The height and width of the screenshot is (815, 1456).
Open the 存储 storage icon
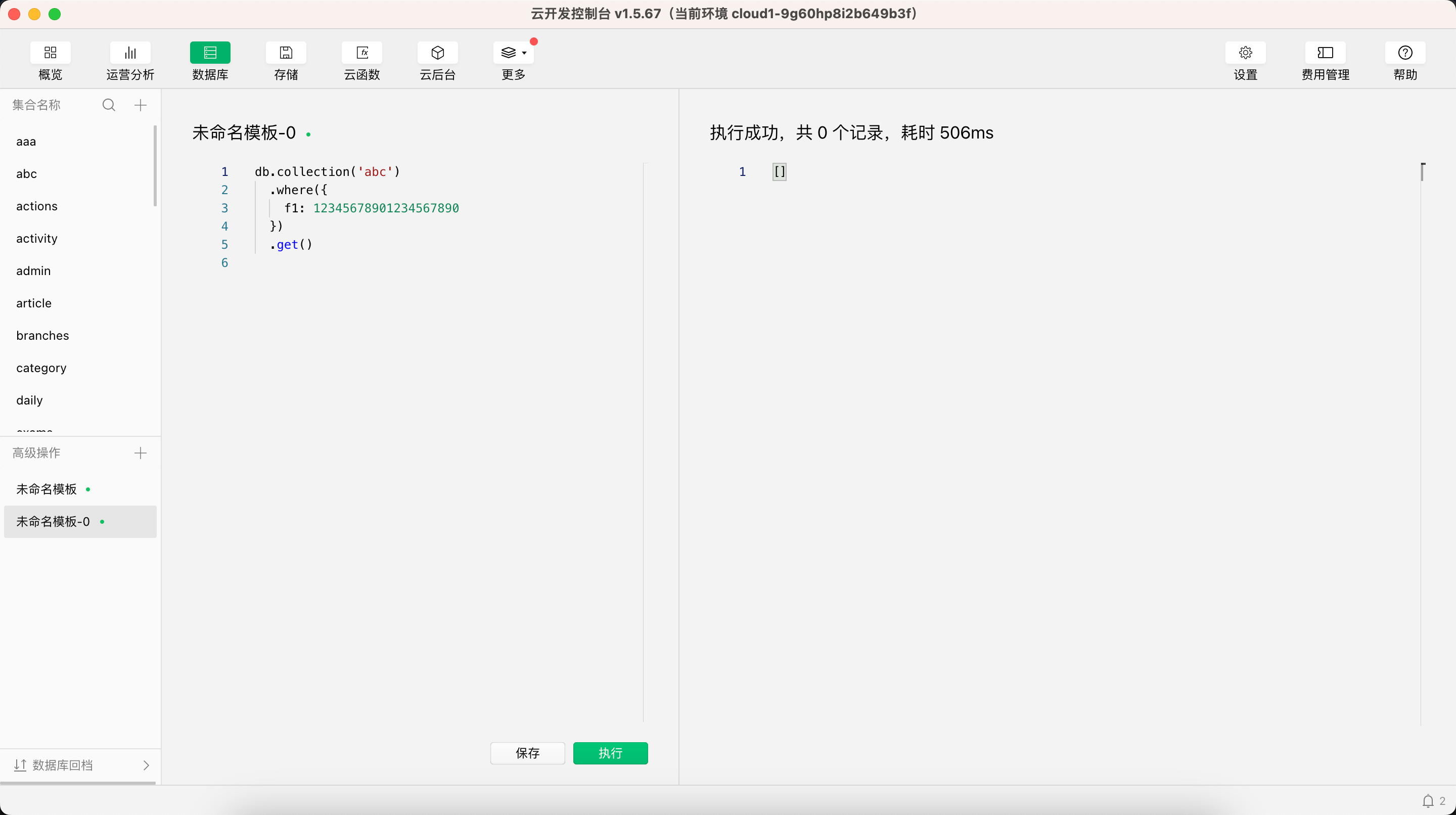(286, 53)
